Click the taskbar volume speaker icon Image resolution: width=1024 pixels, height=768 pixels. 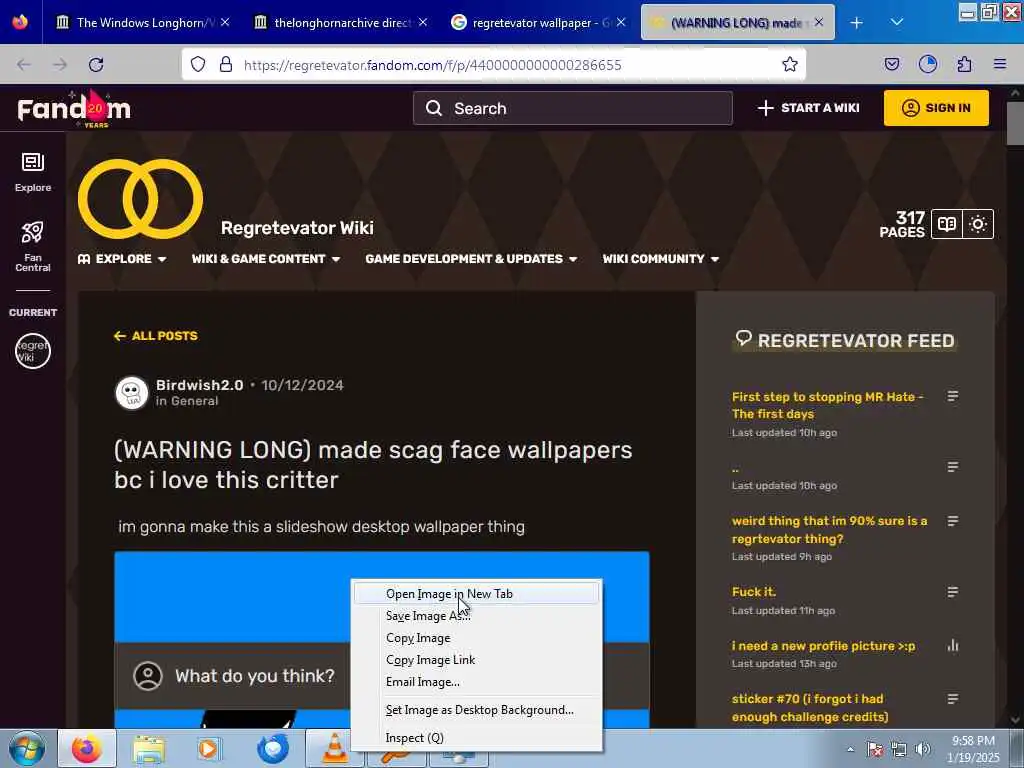[x=922, y=749]
